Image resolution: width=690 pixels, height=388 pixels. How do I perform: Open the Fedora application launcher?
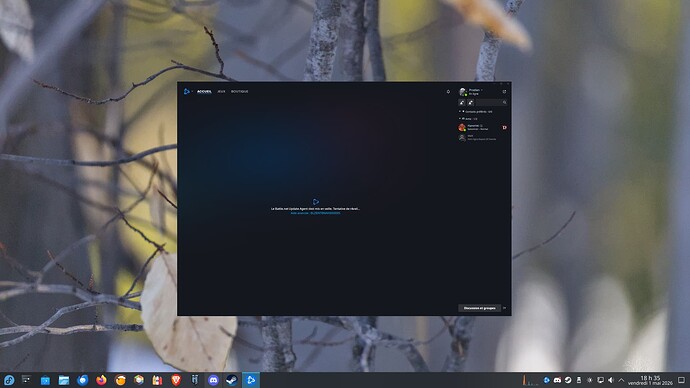tap(9, 380)
